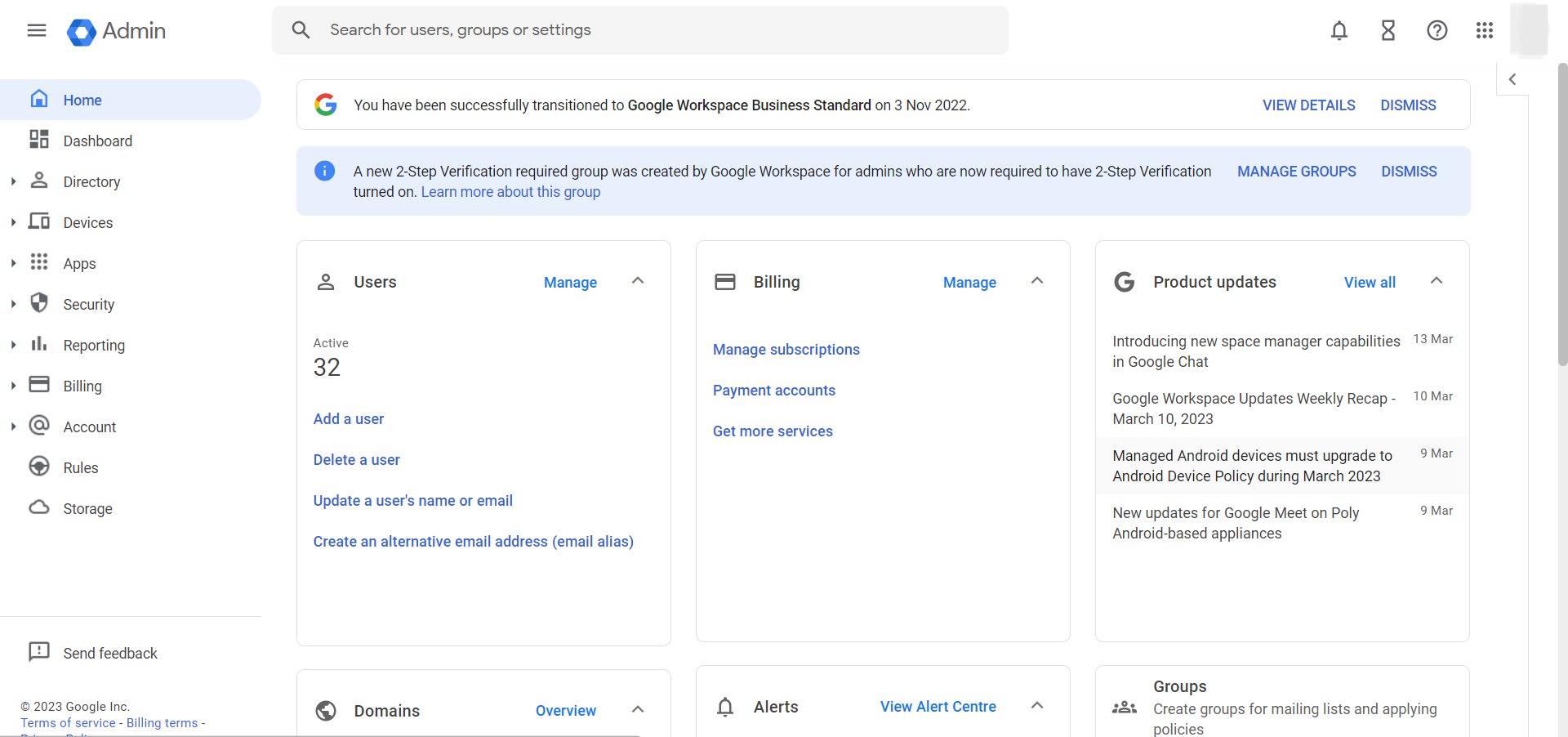Screen dimensions: 1568x737
Task: Collapse the Domains card
Action: pyautogui.click(x=638, y=709)
